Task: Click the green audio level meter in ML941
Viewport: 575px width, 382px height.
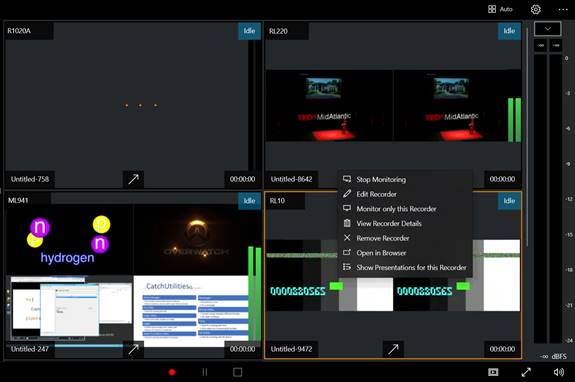Action: [254, 293]
